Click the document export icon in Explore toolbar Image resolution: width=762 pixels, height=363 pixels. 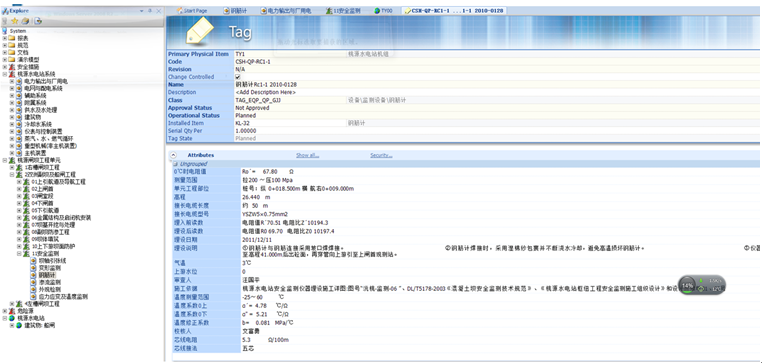tap(38, 21)
